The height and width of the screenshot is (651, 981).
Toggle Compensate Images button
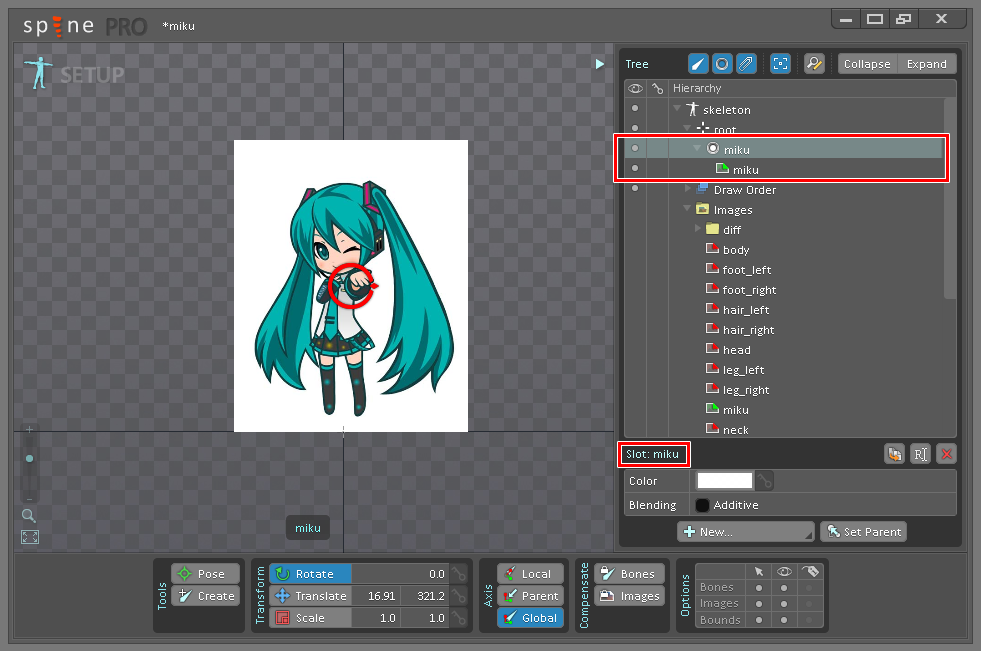[628, 596]
